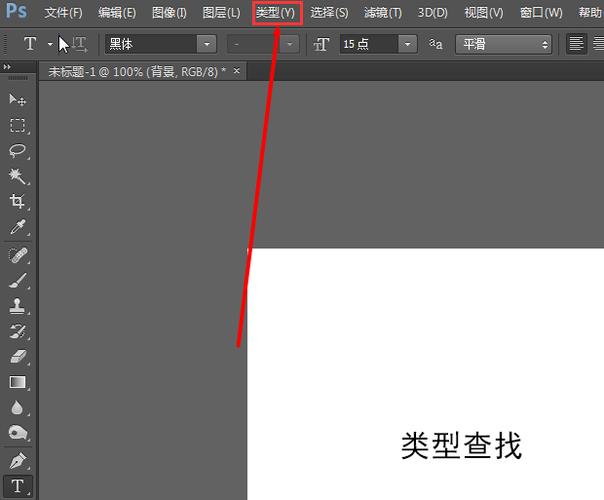Toggle text orientation button

pyautogui.click(x=79, y=44)
